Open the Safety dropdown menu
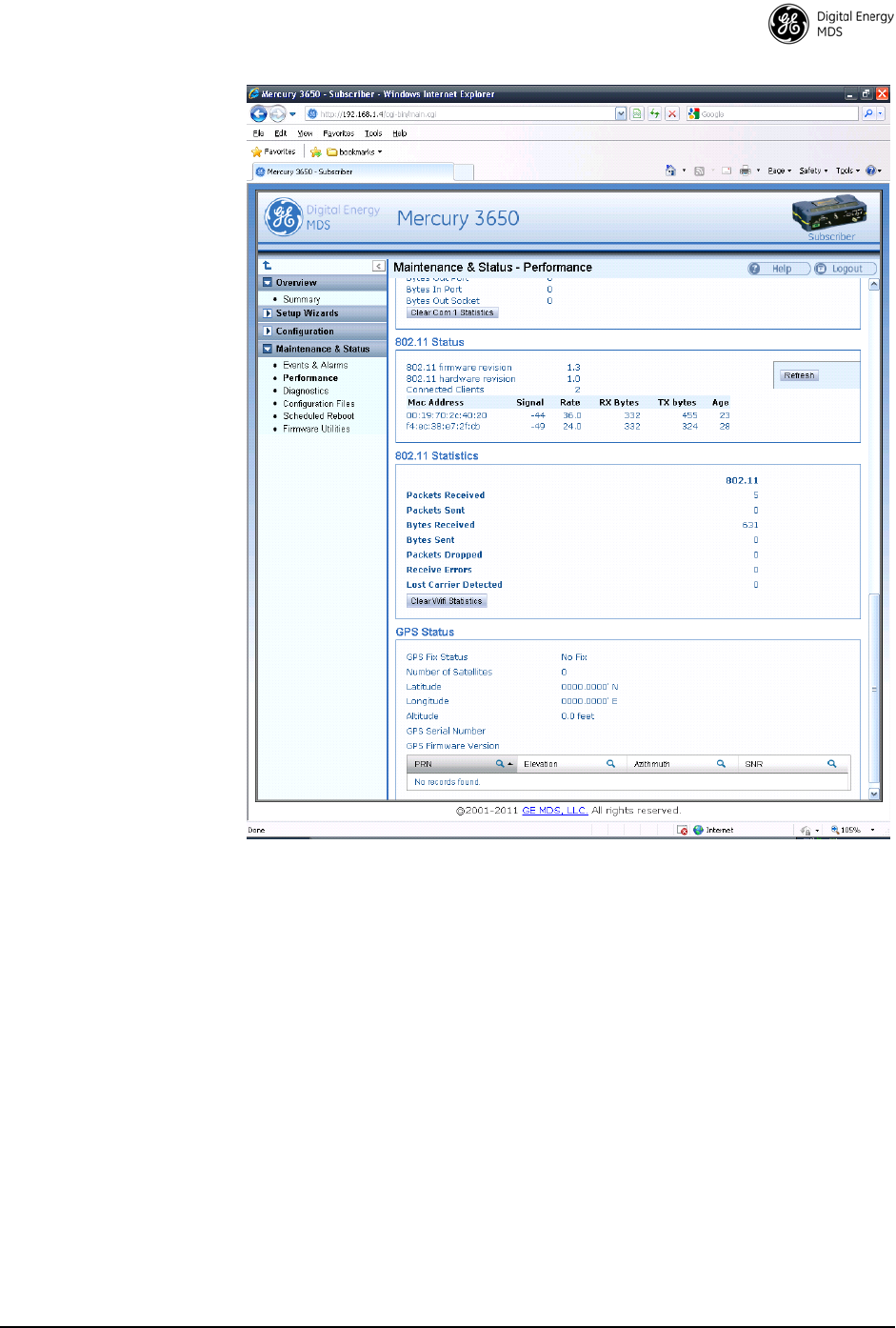The image size is (896, 1328). tap(813, 171)
